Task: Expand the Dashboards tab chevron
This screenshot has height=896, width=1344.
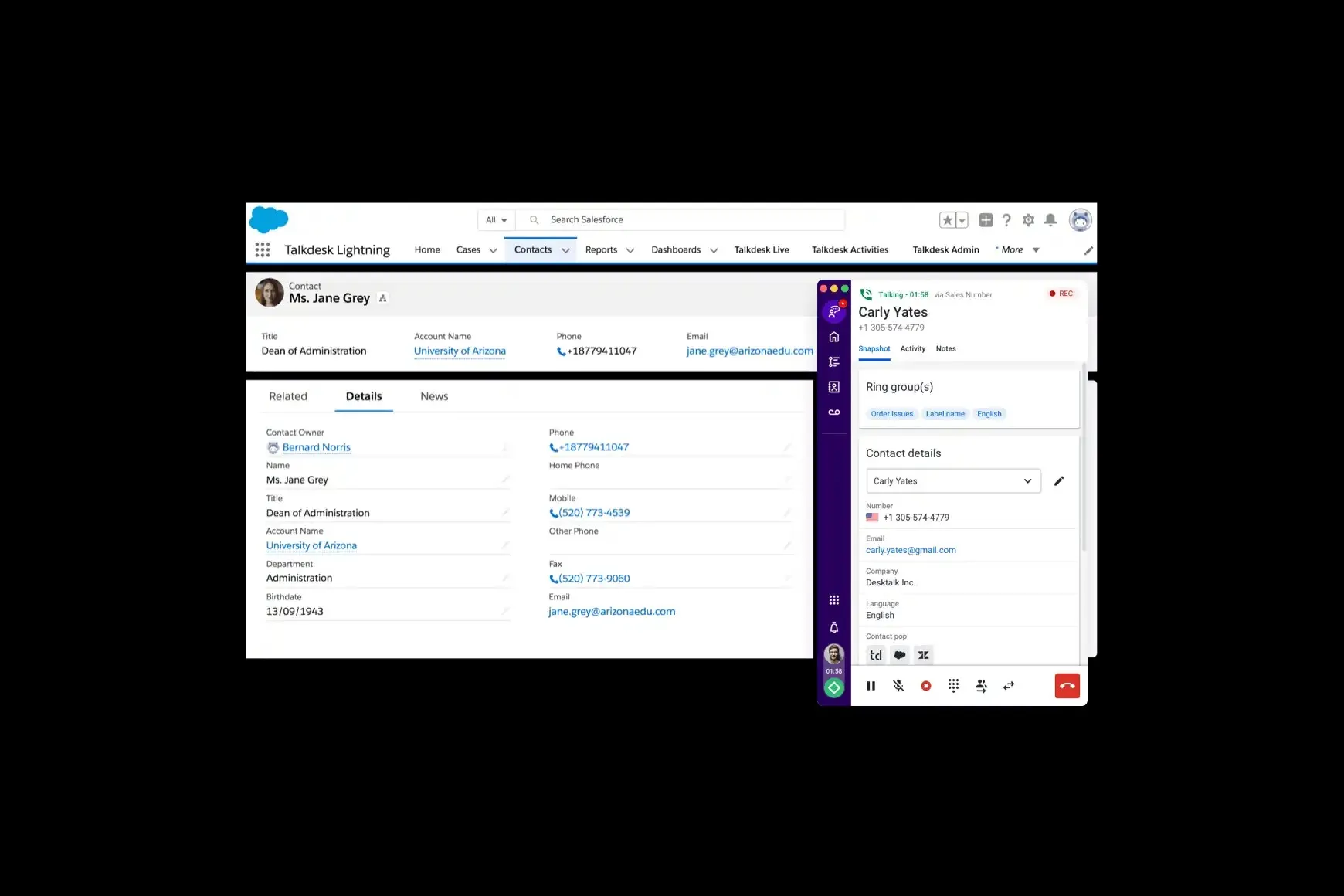Action: tap(714, 250)
